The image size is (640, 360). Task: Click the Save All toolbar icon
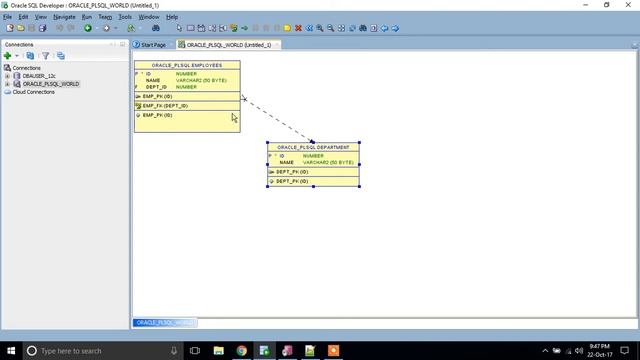click(x=42, y=28)
